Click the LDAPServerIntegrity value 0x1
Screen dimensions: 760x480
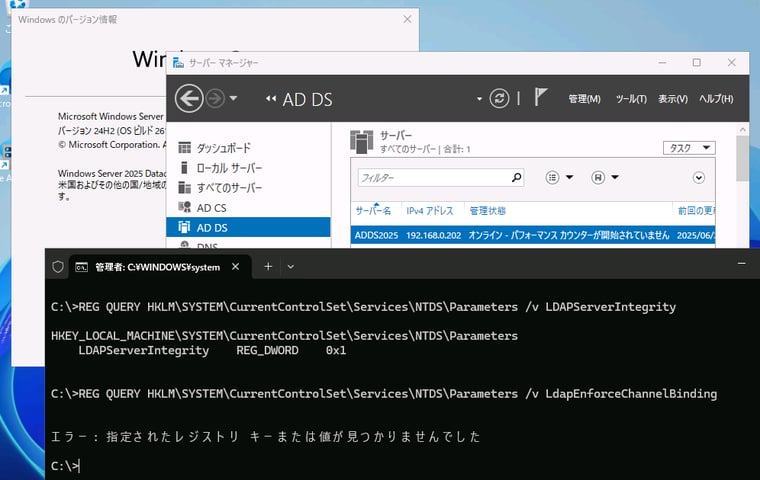click(336, 350)
